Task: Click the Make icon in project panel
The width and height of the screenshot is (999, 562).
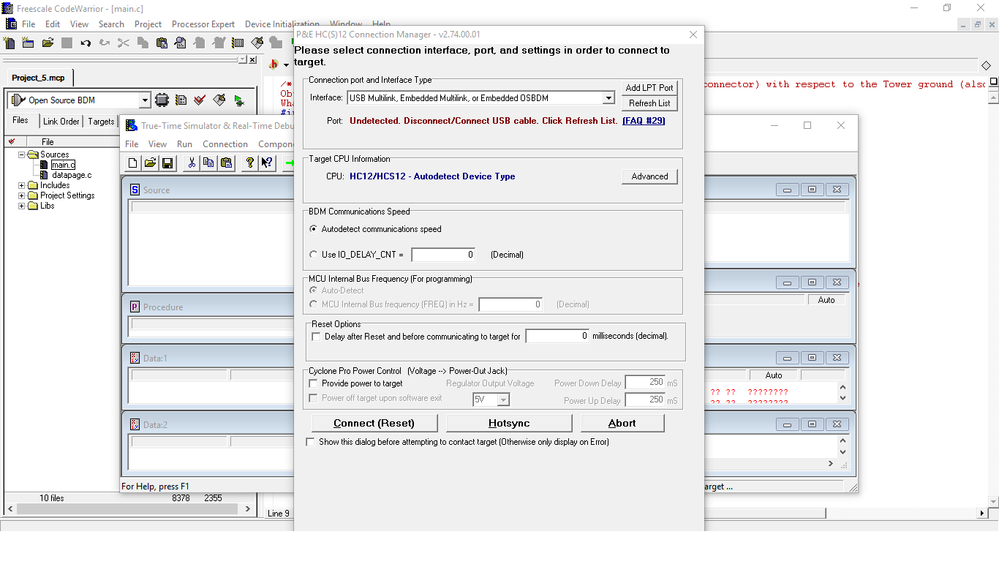Action: 219,100
